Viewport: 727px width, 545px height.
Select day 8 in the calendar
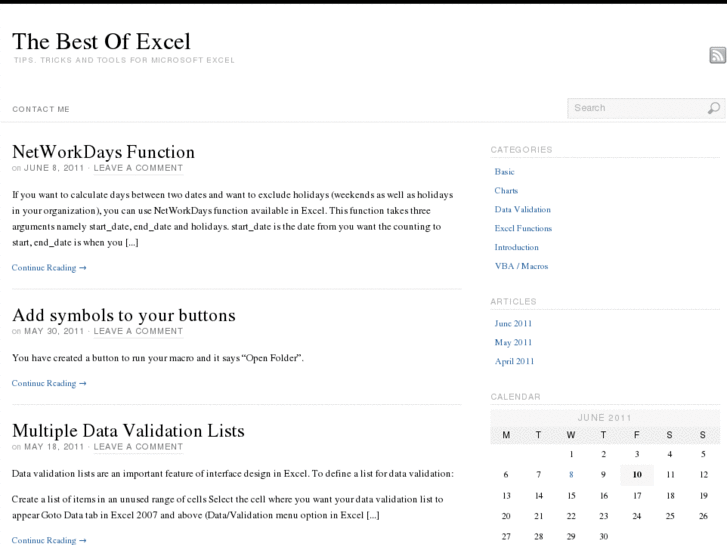click(x=571, y=475)
